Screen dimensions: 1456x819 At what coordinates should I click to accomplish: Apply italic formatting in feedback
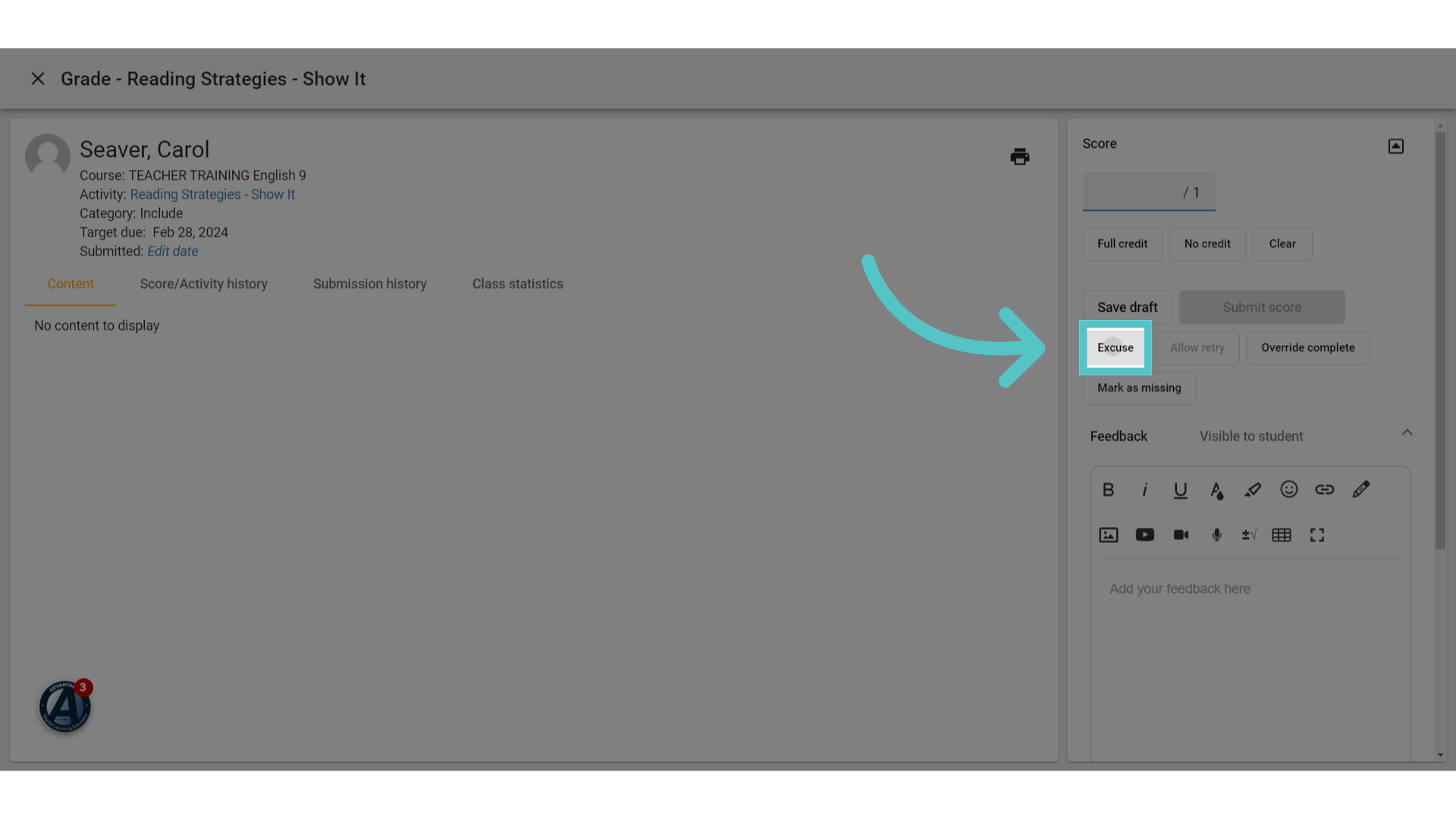1144,490
